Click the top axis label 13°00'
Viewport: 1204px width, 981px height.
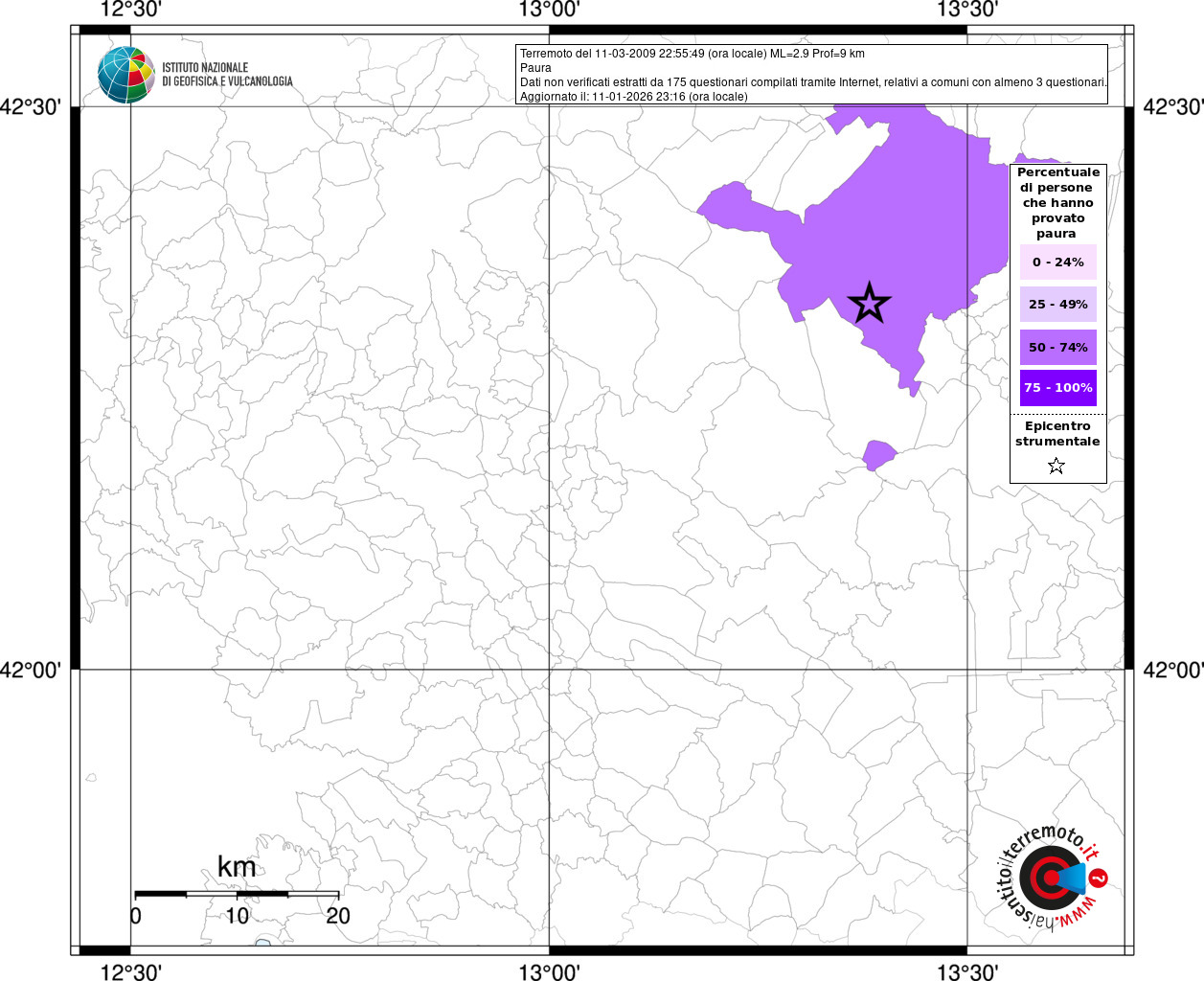[x=549, y=10]
